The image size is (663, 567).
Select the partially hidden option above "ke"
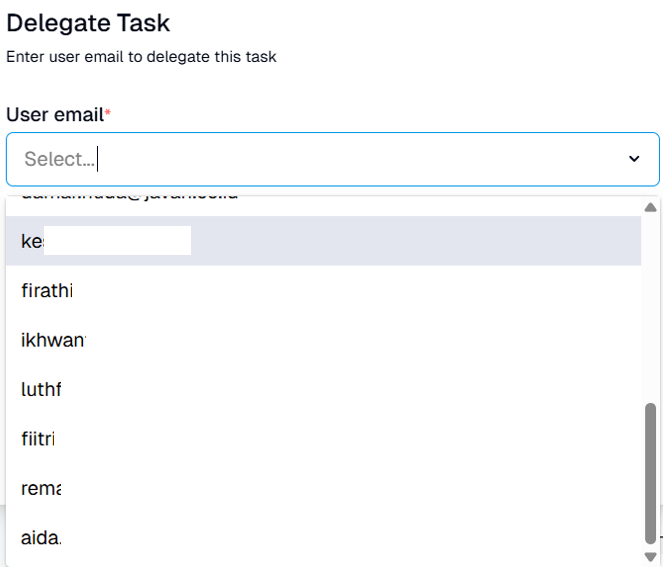point(130,200)
